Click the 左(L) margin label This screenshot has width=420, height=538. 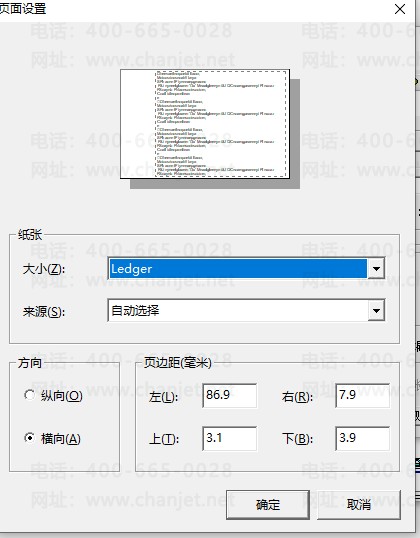click(x=164, y=397)
